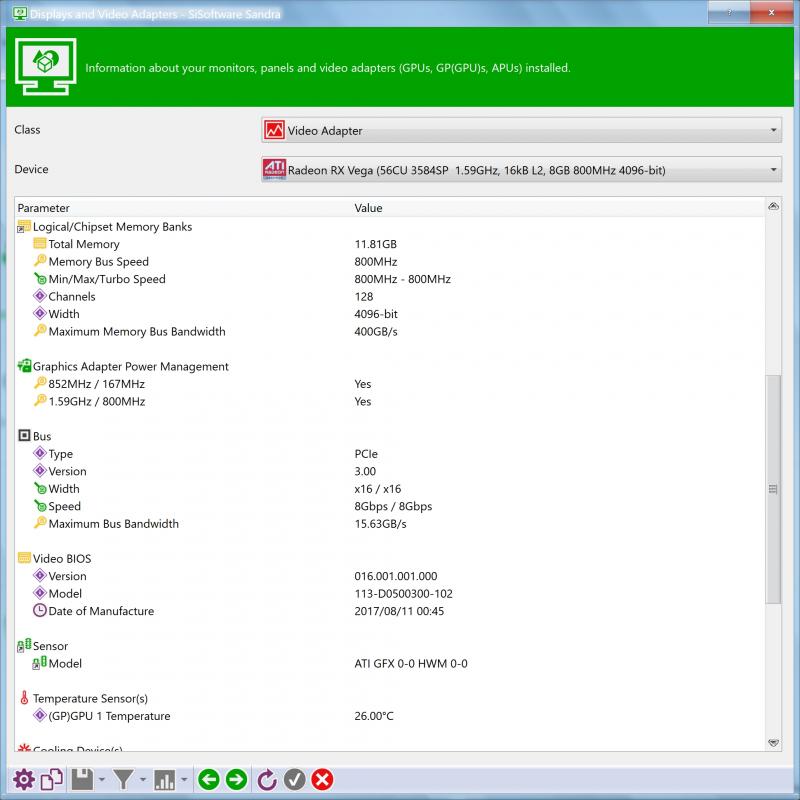Click the Bus group square icon

coord(24,435)
